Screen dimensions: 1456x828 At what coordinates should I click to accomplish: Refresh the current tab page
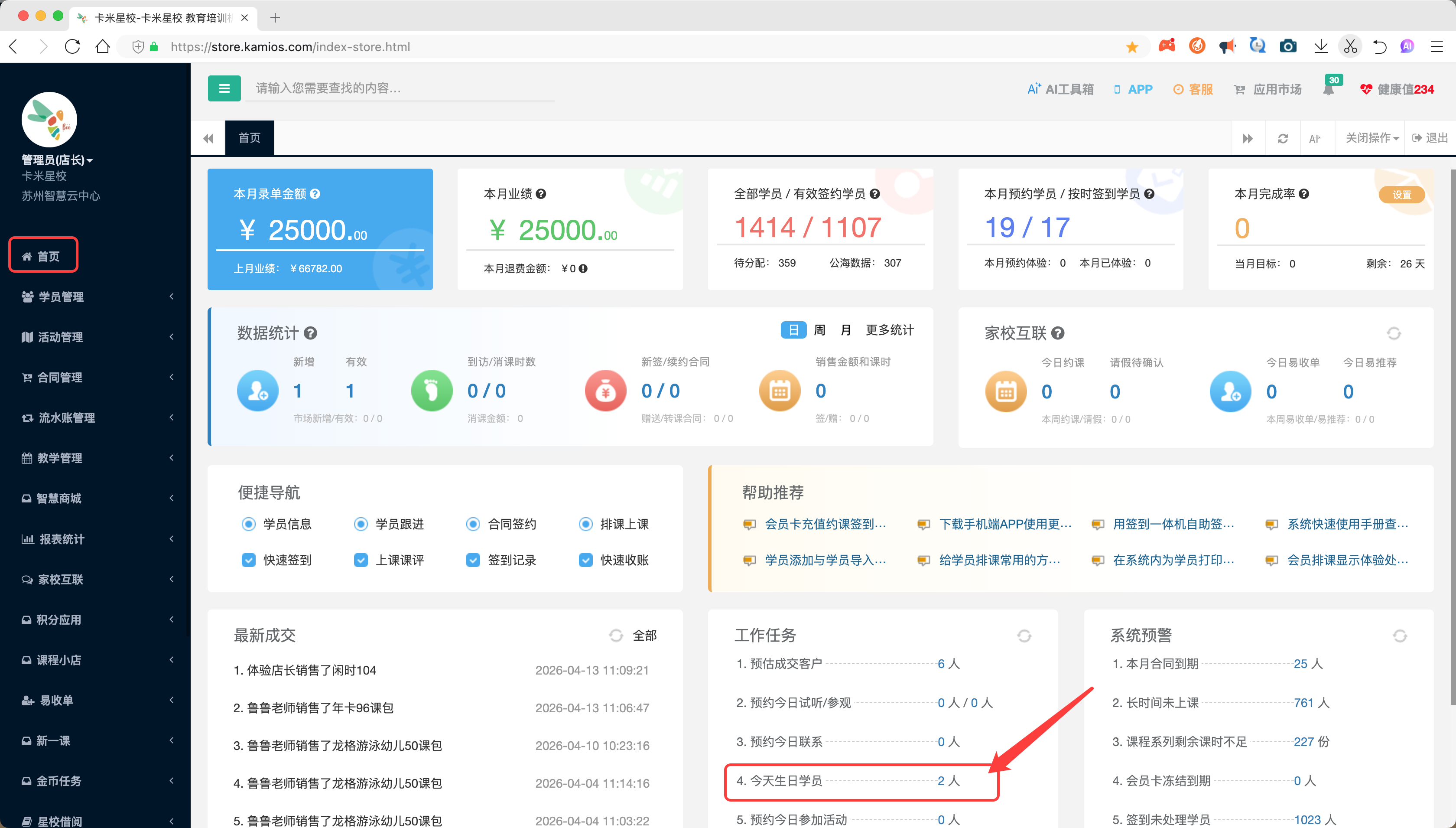click(x=1283, y=138)
